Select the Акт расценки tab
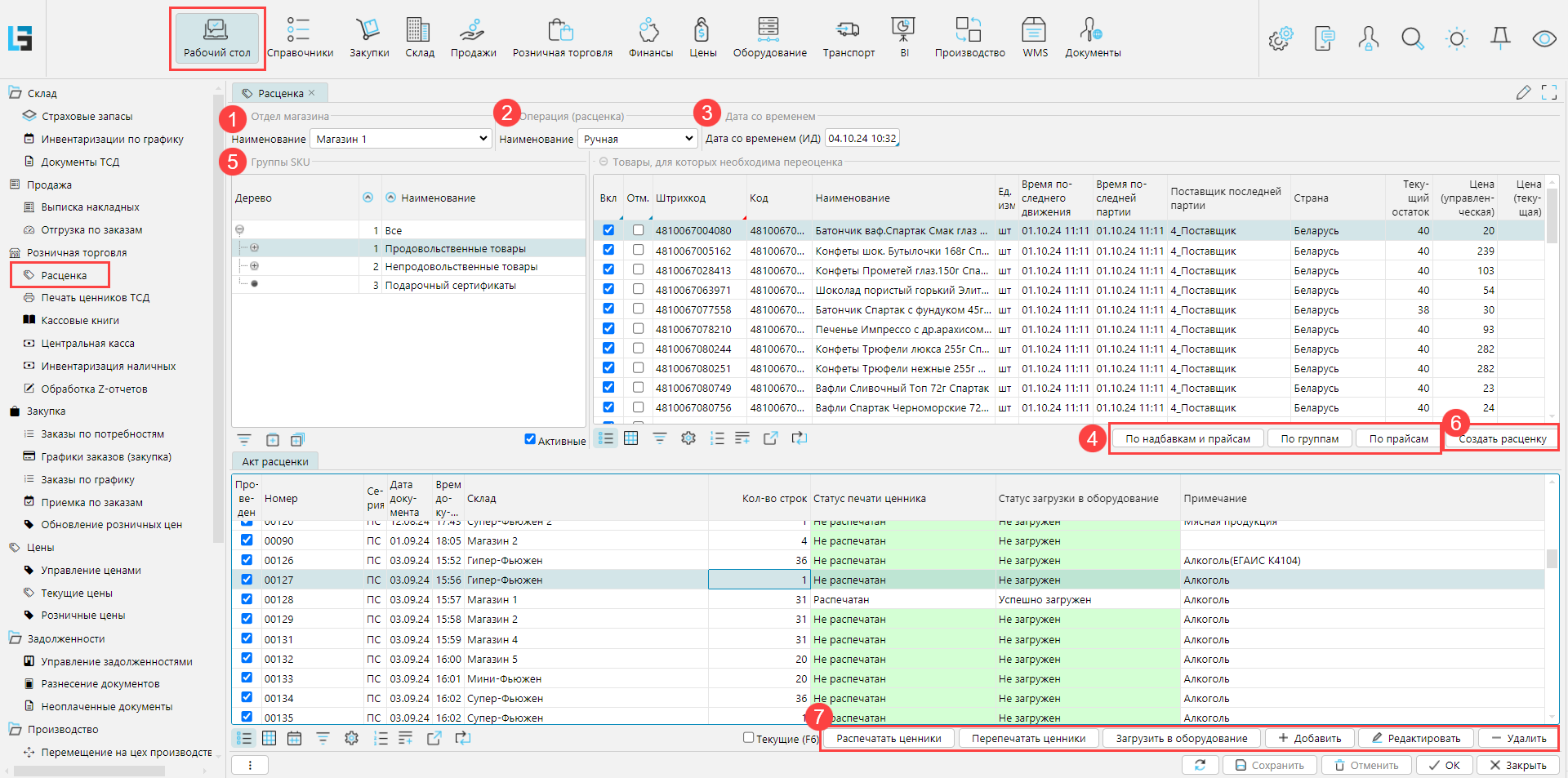The height and width of the screenshot is (778, 1568). [275, 461]
